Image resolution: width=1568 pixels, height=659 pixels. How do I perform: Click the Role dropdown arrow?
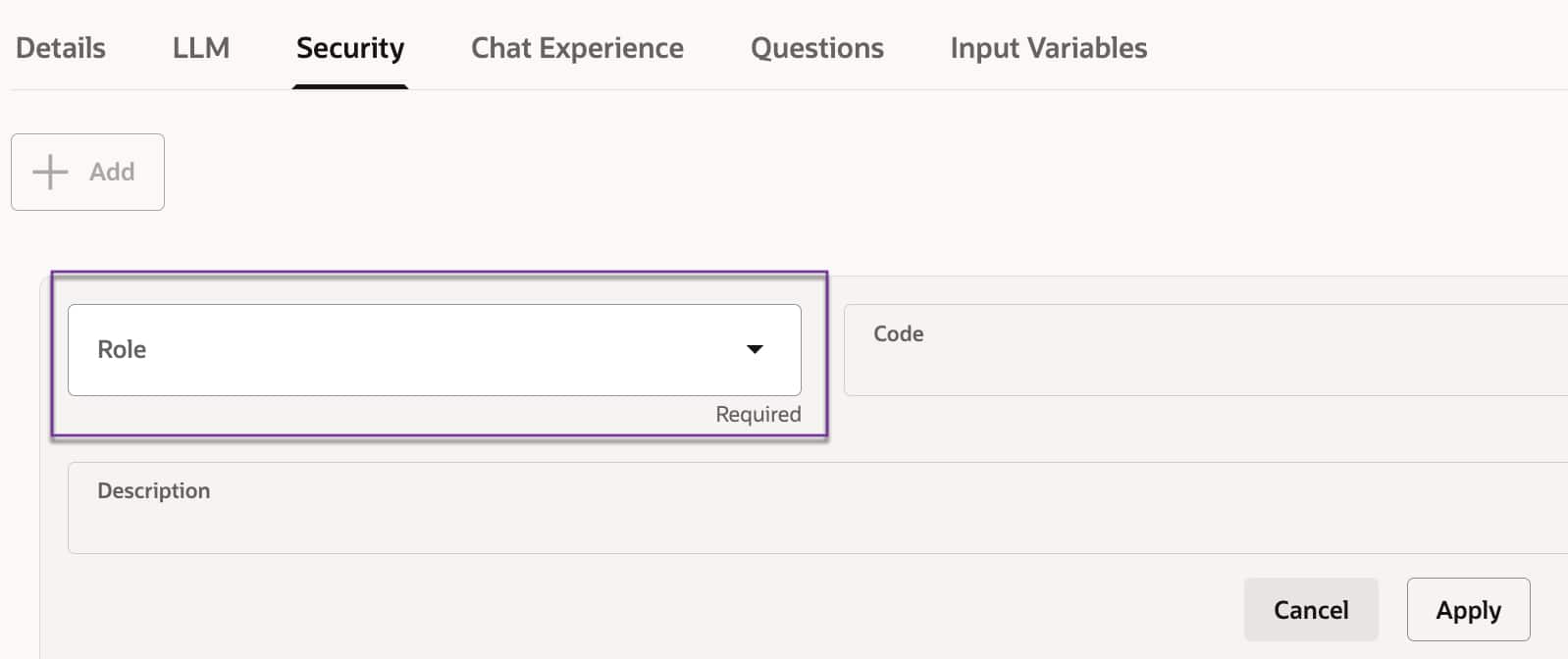point(755,349)
